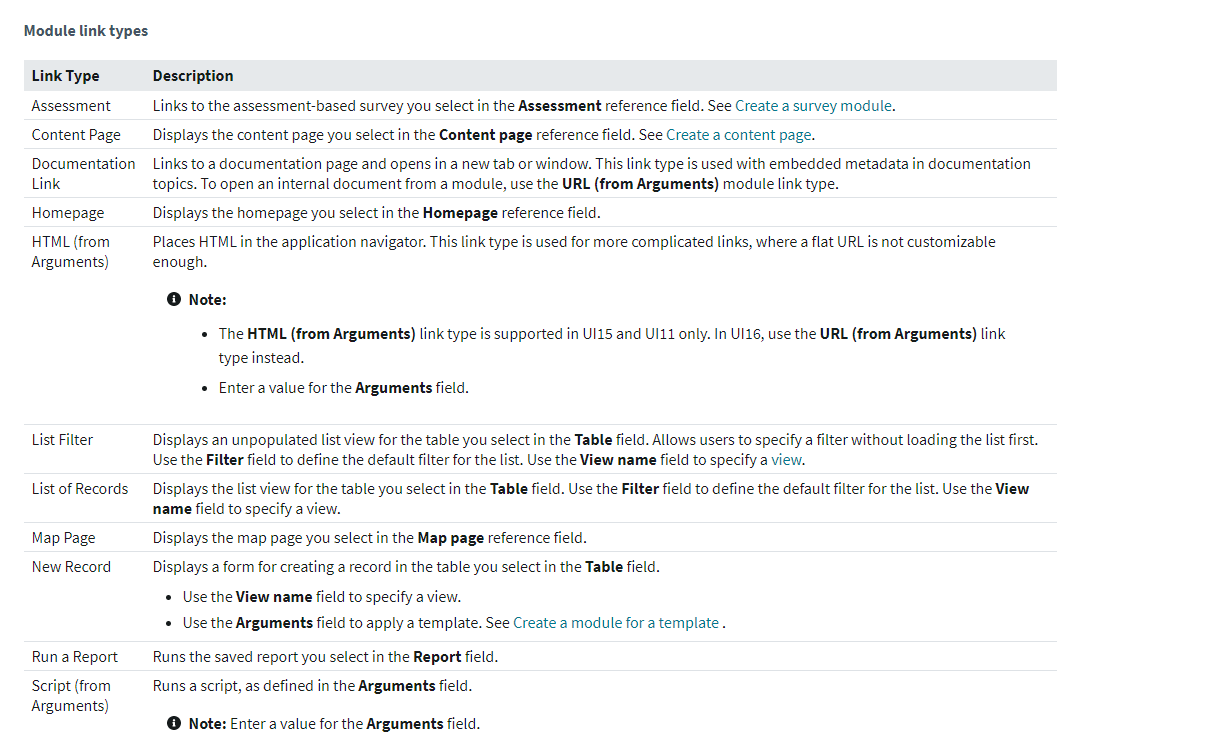Click the 'Script (from Arguments)' row label
This screenshot has height=747, width=1214.
click(71, 696)
